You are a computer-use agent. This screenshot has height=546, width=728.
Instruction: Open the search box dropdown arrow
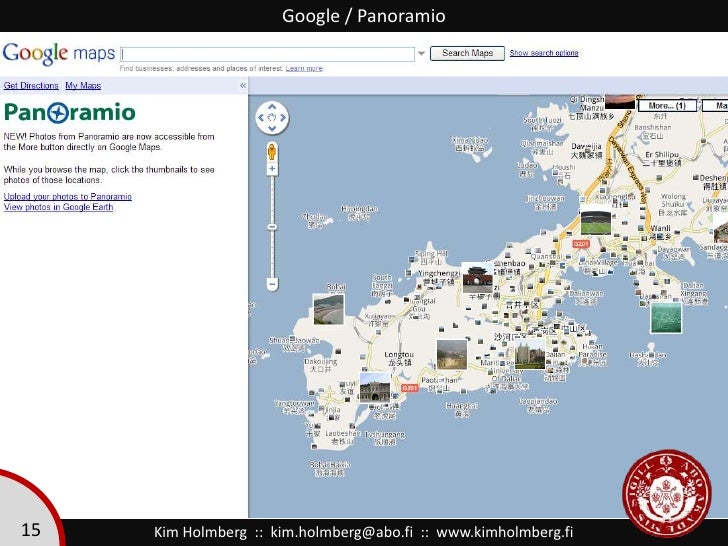pos(421,53)
